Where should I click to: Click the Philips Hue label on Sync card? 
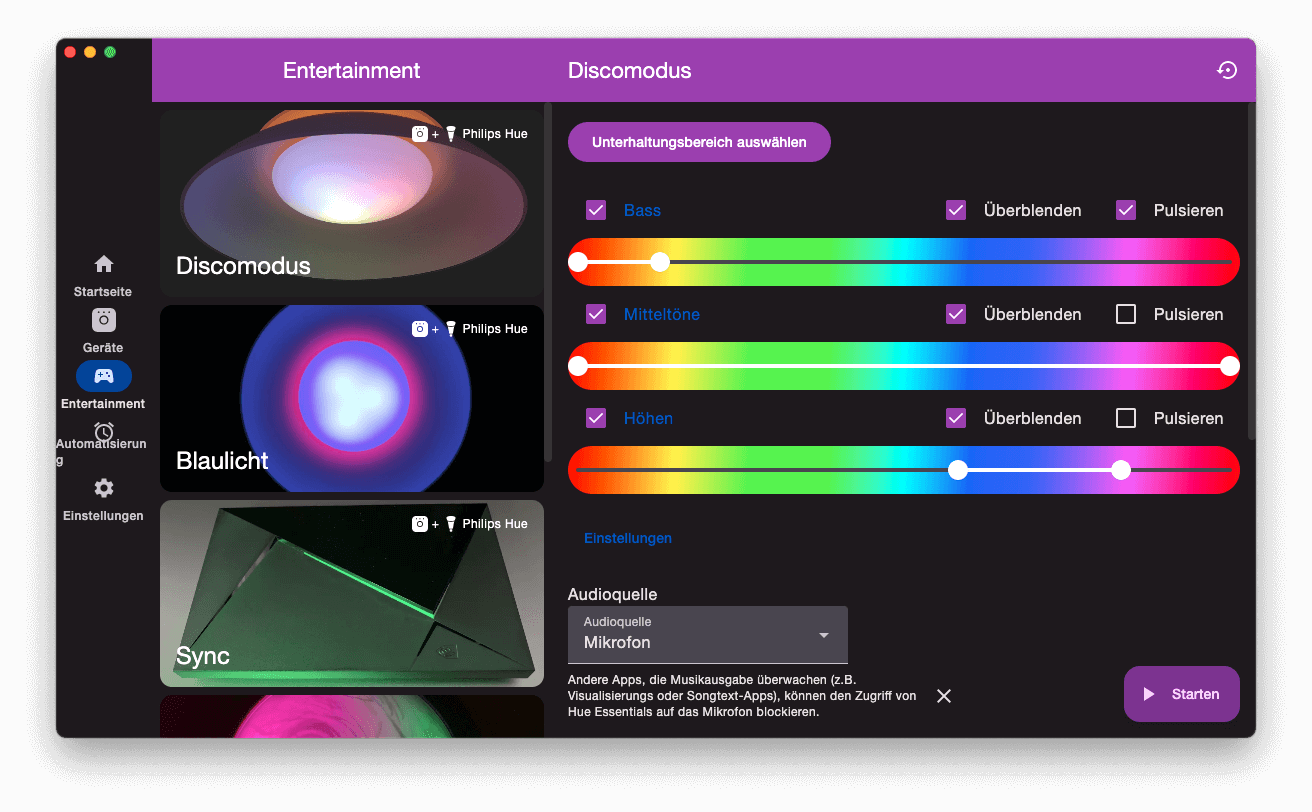click(495, 524)
